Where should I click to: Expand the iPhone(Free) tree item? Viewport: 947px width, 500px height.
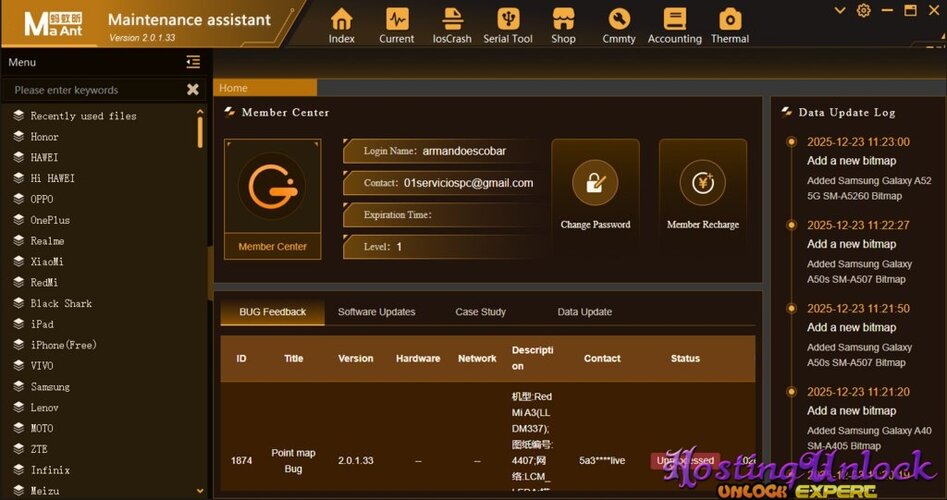click(55, 345)
